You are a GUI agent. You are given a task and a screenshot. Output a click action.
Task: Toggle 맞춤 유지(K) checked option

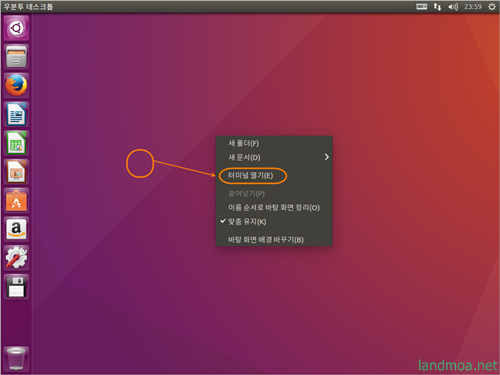(x=274, y=222)
